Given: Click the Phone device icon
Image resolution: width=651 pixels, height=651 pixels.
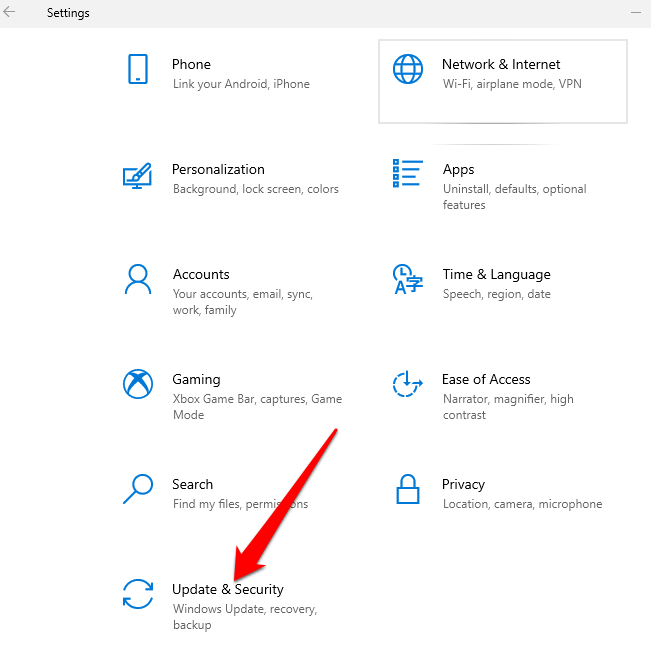Looking at the screenshot, I should coord(137,69).
